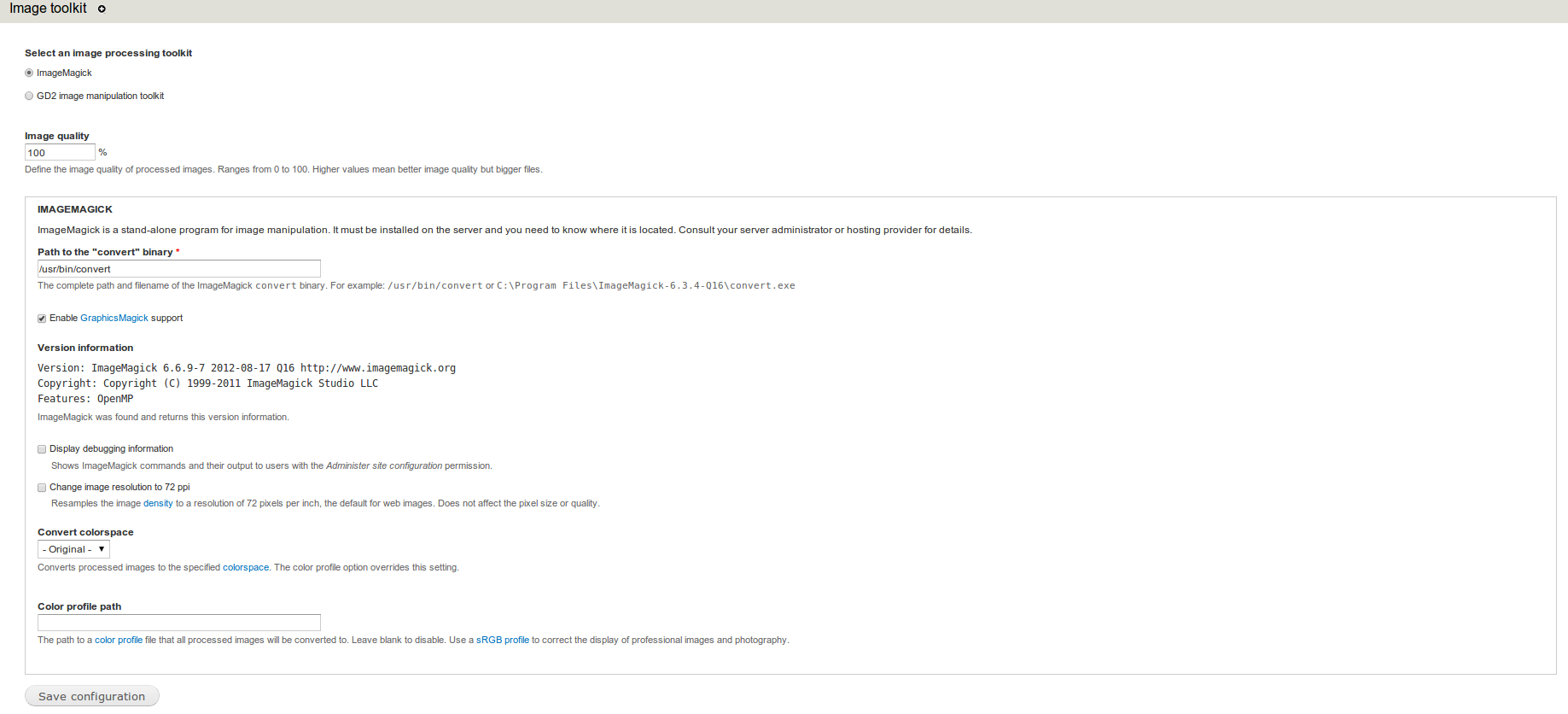This screenshot has width=1568, height=714.
Task: Open the GraphicsMagick link
Action: (114, 319)
